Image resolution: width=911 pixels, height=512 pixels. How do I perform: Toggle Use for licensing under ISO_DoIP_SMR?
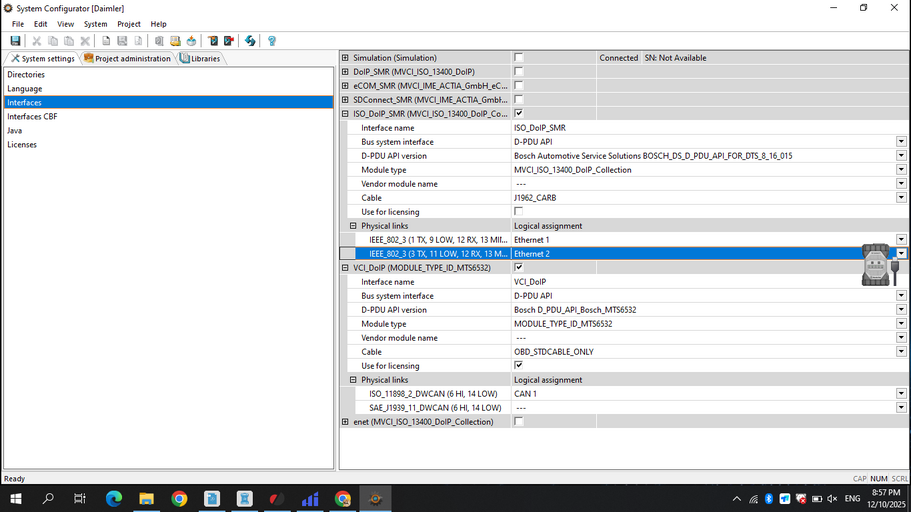[518, 212]
